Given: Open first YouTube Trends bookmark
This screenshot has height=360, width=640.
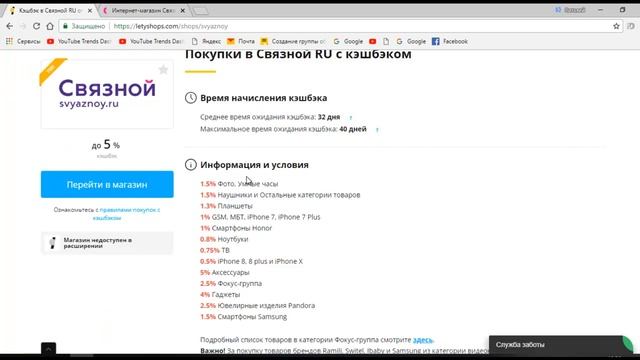Looking at the screenshot, I should 79,41.
